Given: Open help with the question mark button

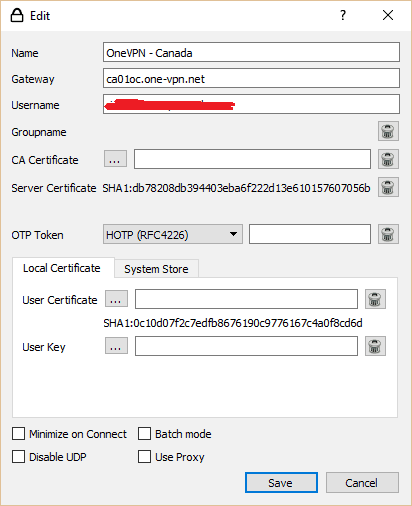Looking at the screenshot, I should point(343,15).
